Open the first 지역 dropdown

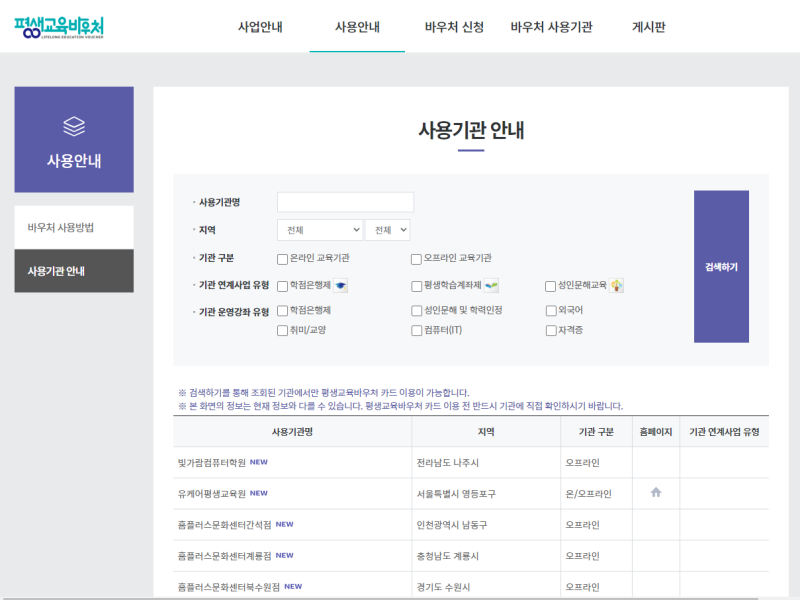319,229
